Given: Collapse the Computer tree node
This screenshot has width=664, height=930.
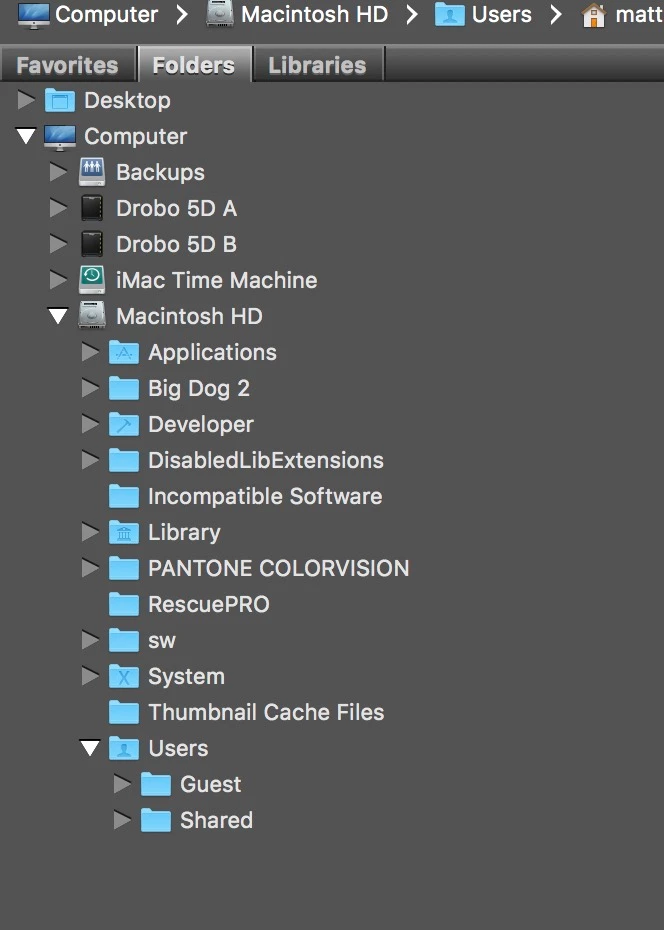Looking at the screenshot, I should point(26,136).
